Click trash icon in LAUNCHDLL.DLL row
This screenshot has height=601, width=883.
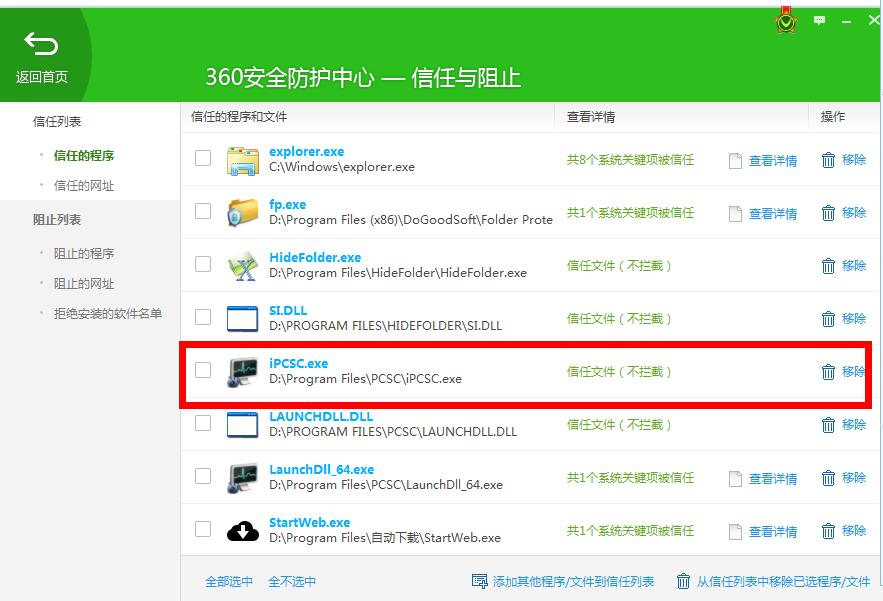828,425
